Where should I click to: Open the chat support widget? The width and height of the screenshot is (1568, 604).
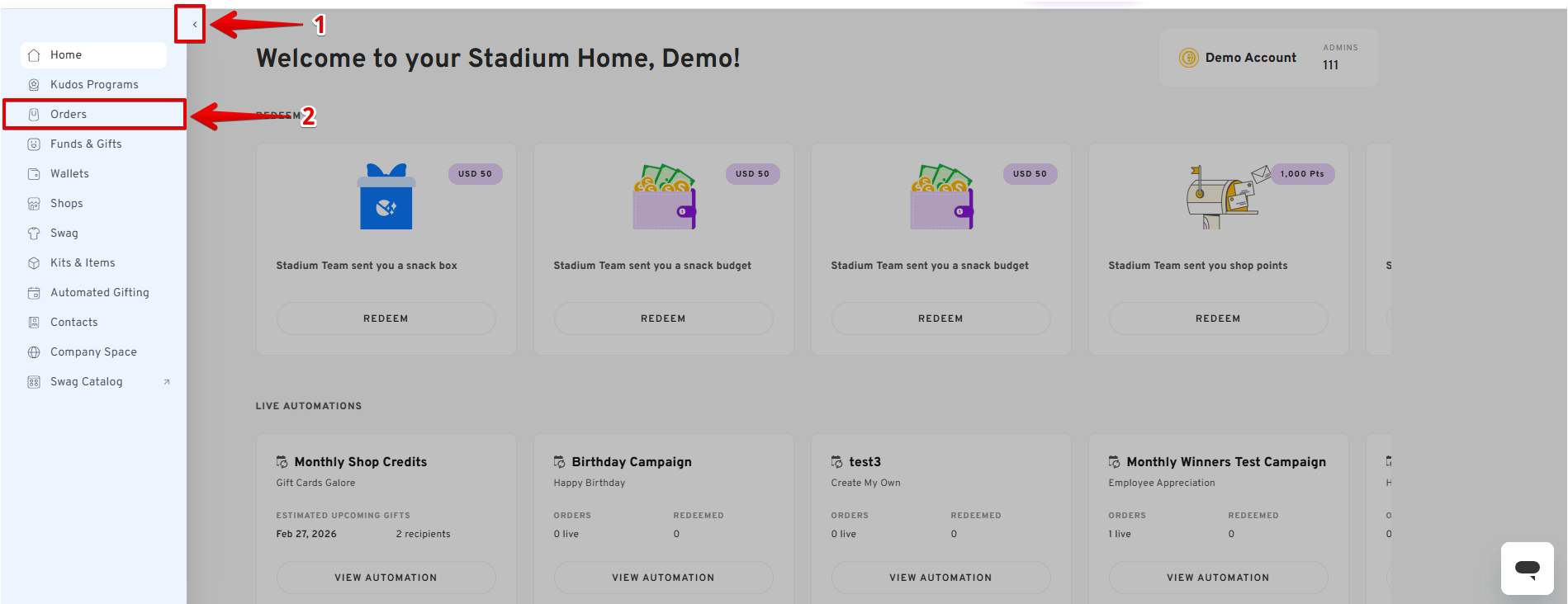[1527, 568]
